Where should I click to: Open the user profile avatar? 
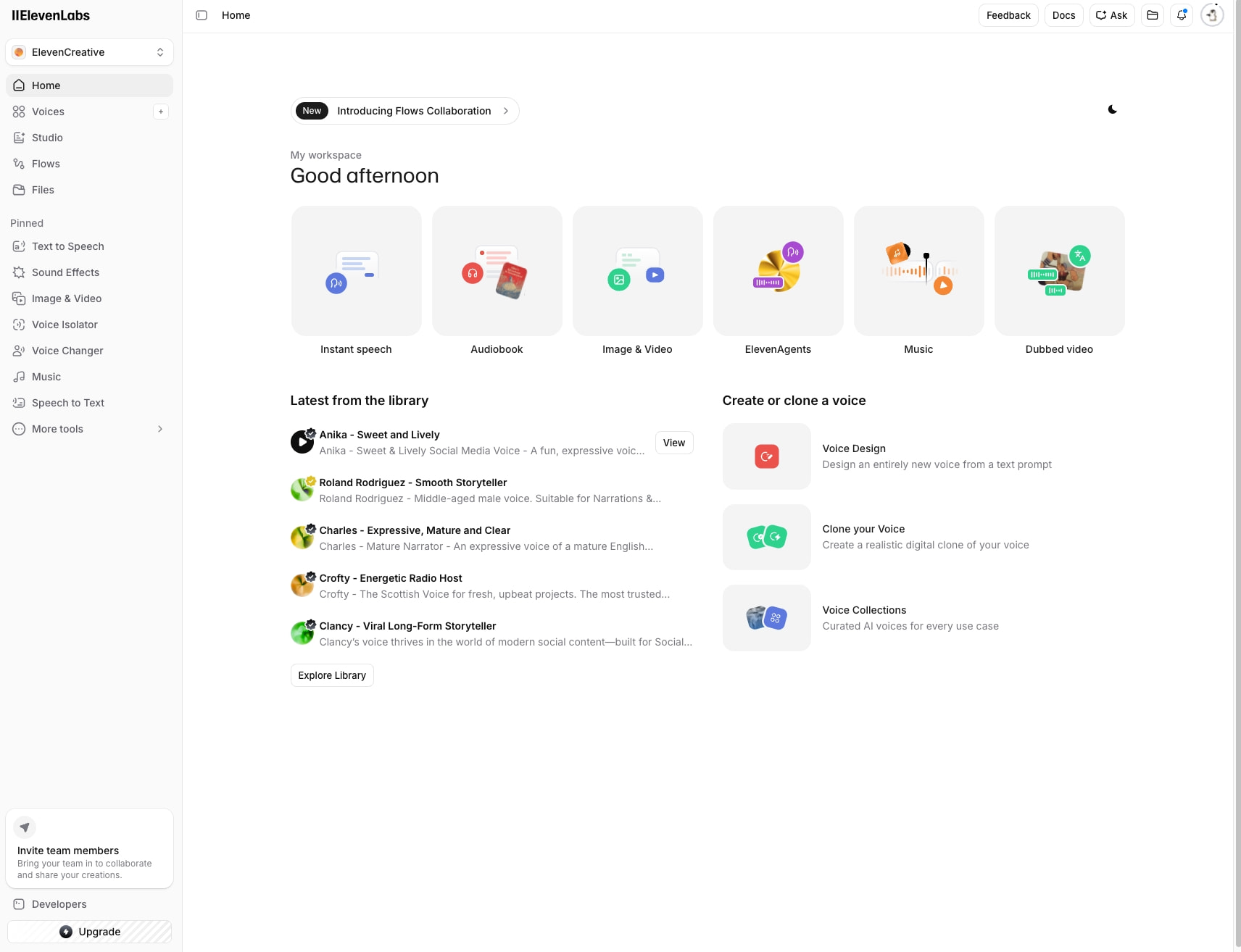click(x=1212, y=15)
